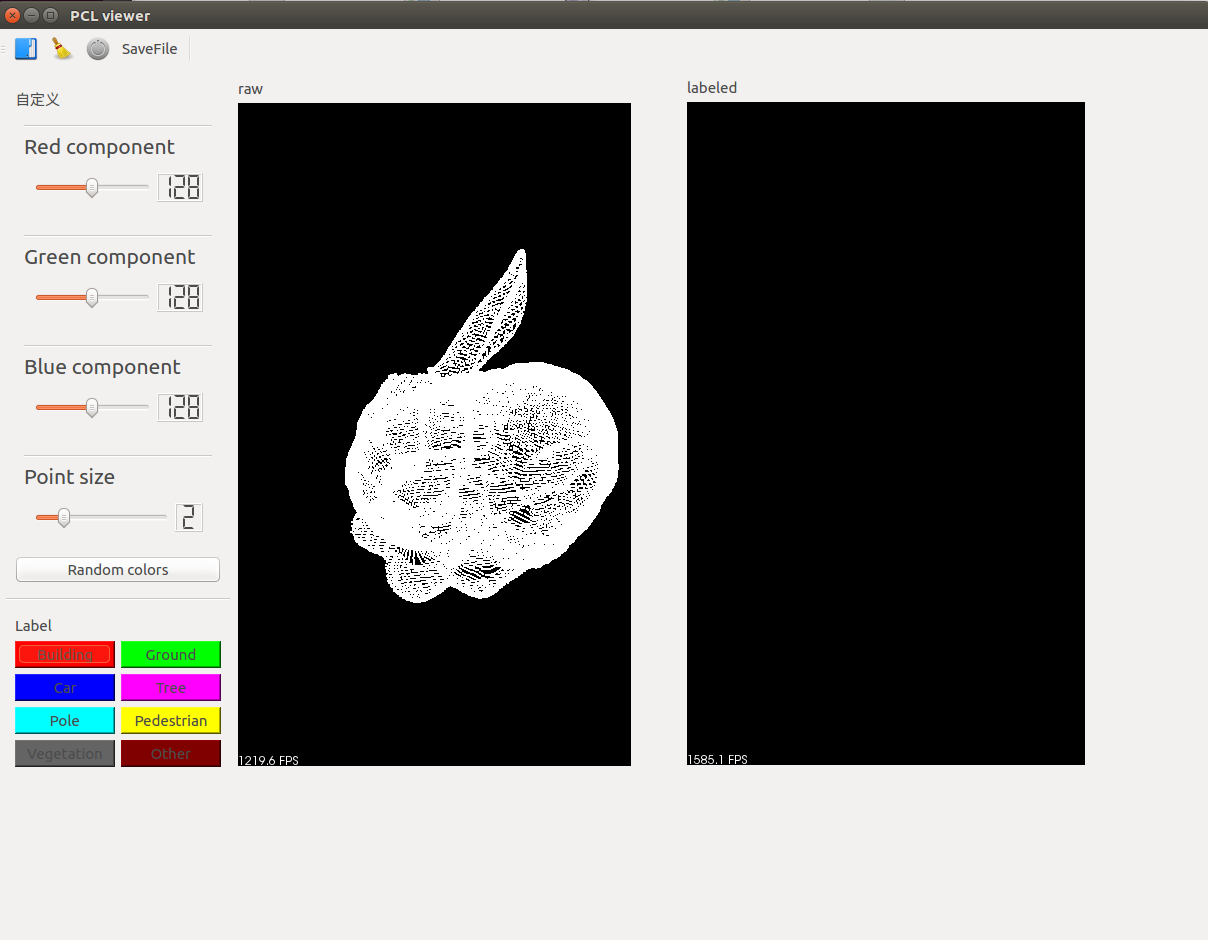Click the blue file open icon
This screenshot has height=940, width=1208.
click(x=26, y=49)
